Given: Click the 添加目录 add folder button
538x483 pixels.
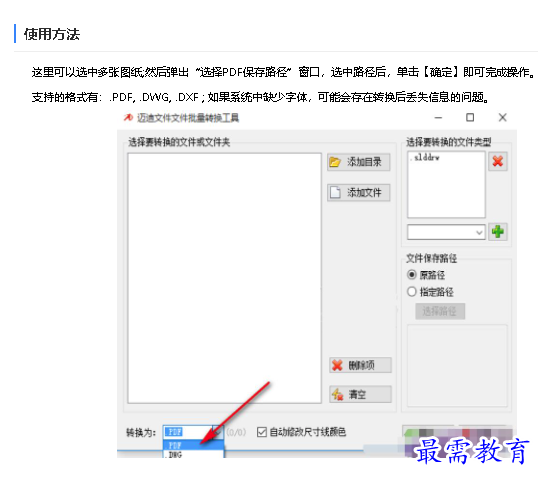Looking at the screenshot, I should tap(359, 162).
